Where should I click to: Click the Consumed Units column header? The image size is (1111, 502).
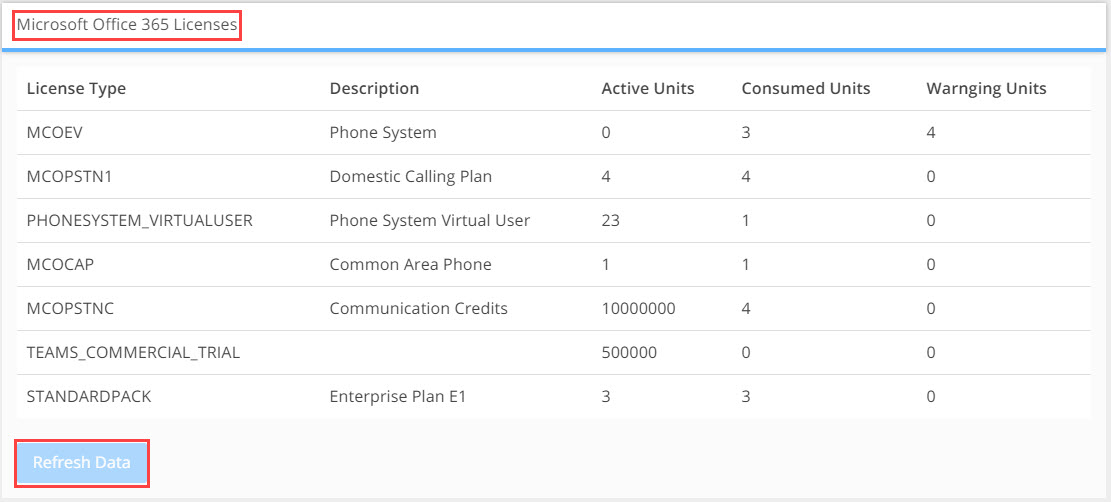pos(806,89)
